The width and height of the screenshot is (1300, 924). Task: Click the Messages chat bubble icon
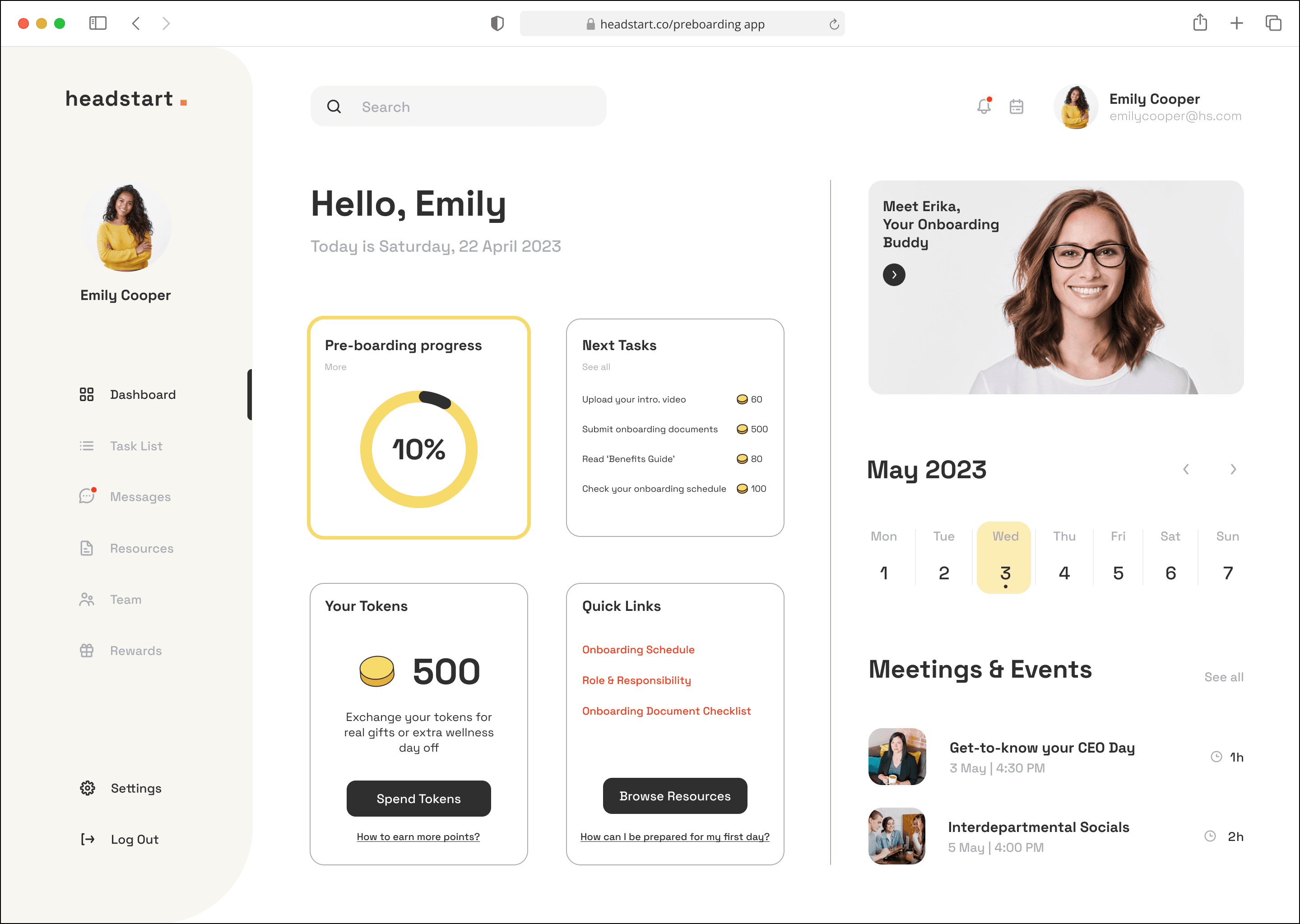click(87, 496)
